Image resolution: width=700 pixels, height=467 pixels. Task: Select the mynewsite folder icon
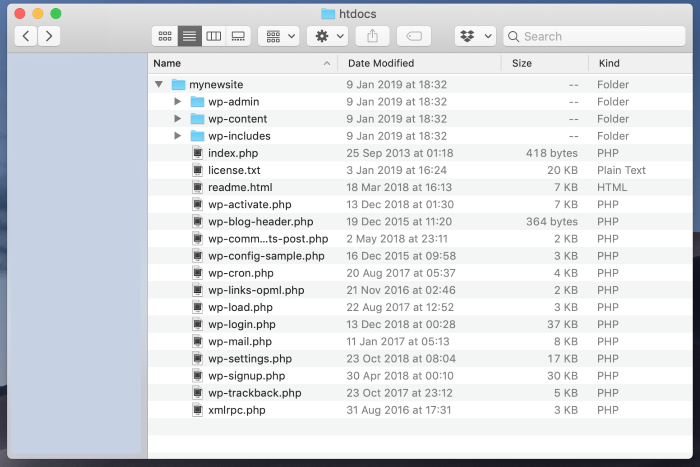pyautogui.click(x=179, y=84)
